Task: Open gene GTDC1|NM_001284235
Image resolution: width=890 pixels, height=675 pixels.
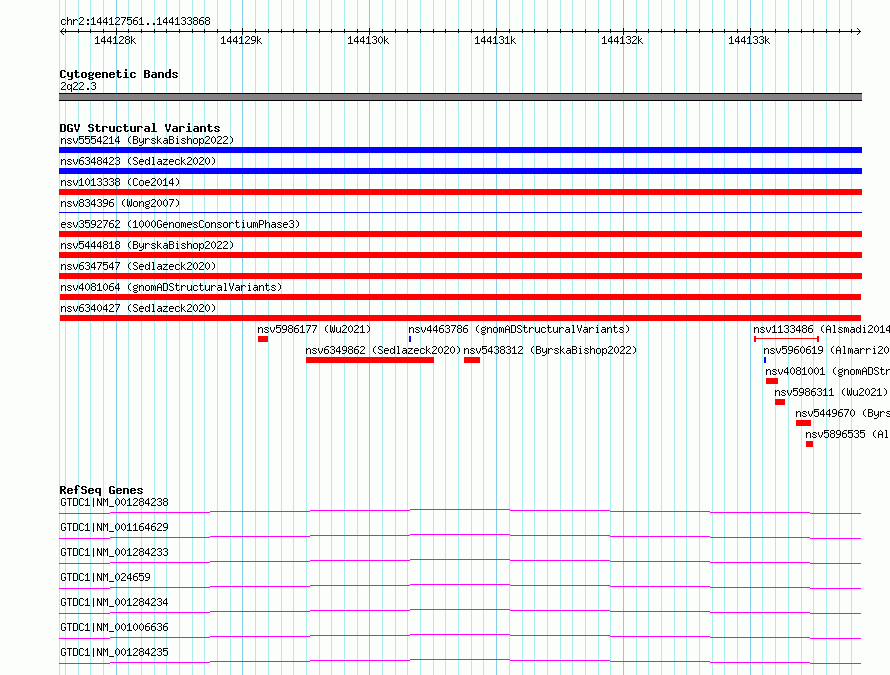Action: tap(114, 652)
